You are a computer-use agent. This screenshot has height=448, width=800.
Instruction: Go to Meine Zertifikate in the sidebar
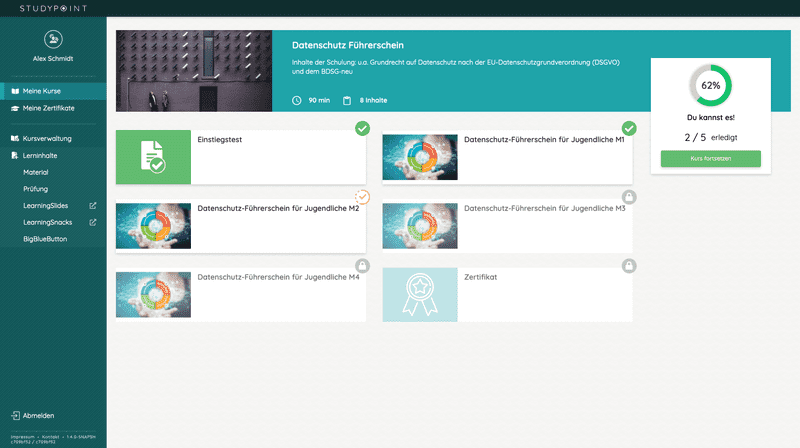pyautogui.click(x=48, y=108)
